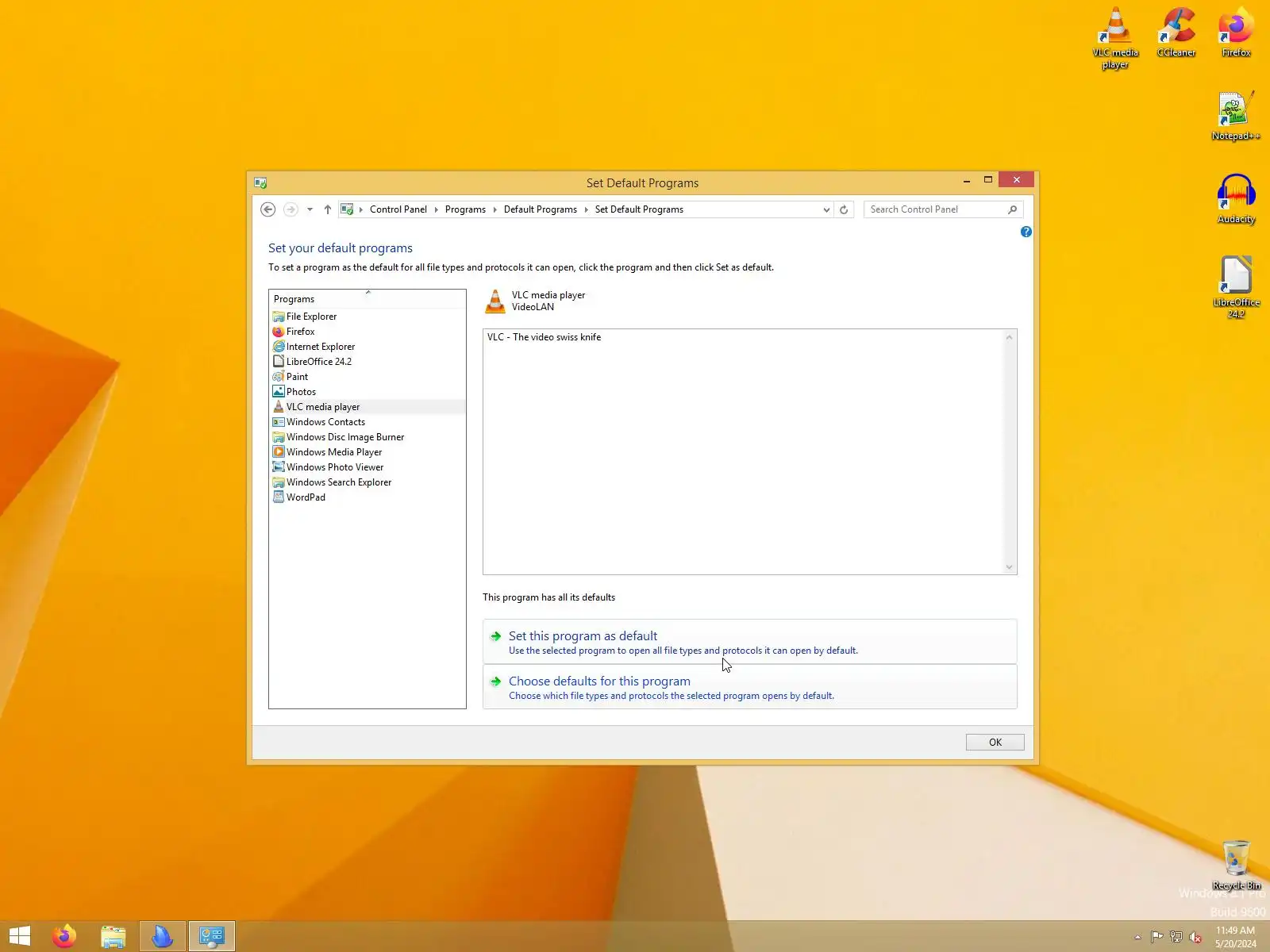Open the Firefox desktop shortcut

(1236, 33)
